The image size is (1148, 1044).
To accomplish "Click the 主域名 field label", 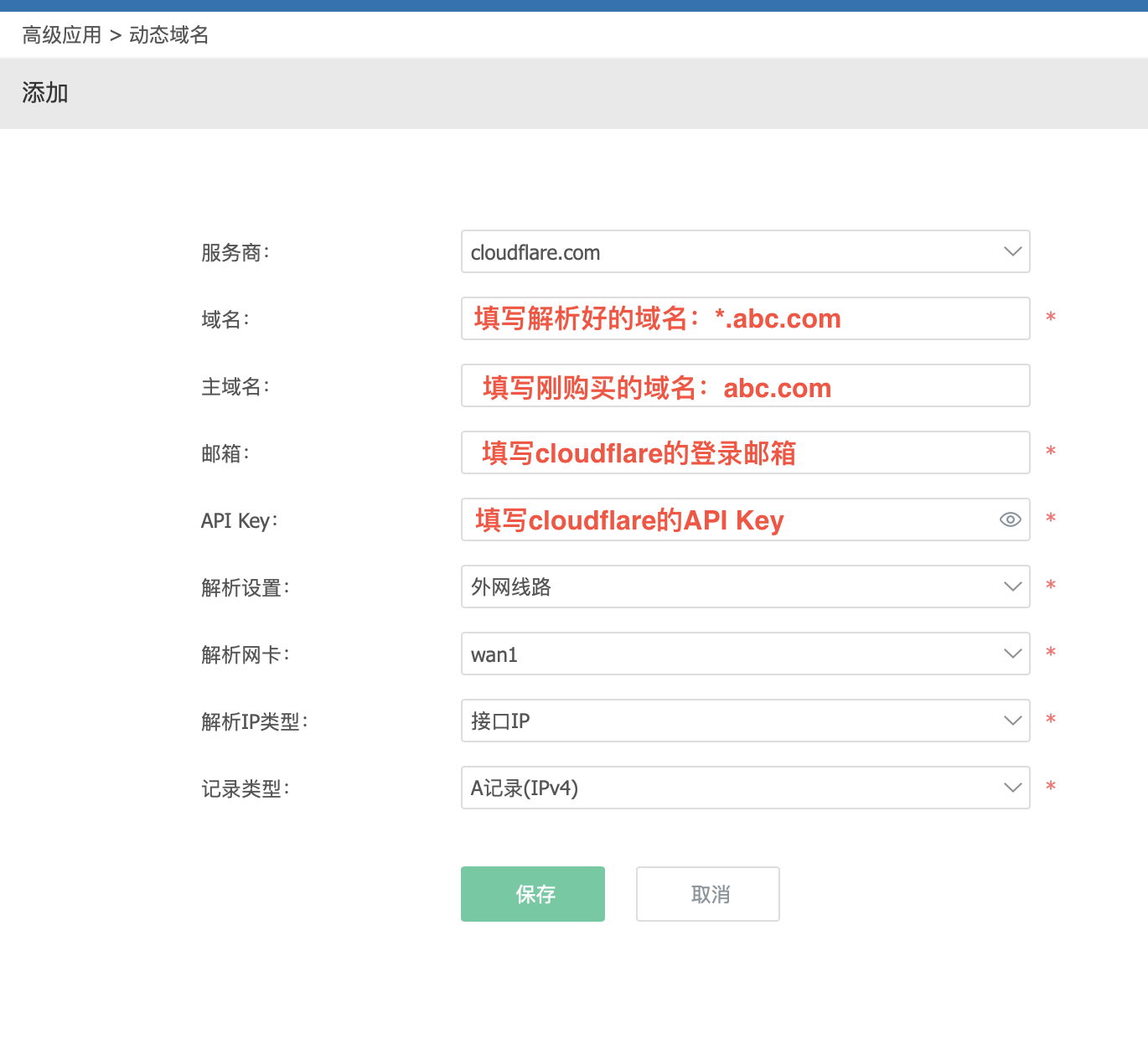I will click(235, 386).
